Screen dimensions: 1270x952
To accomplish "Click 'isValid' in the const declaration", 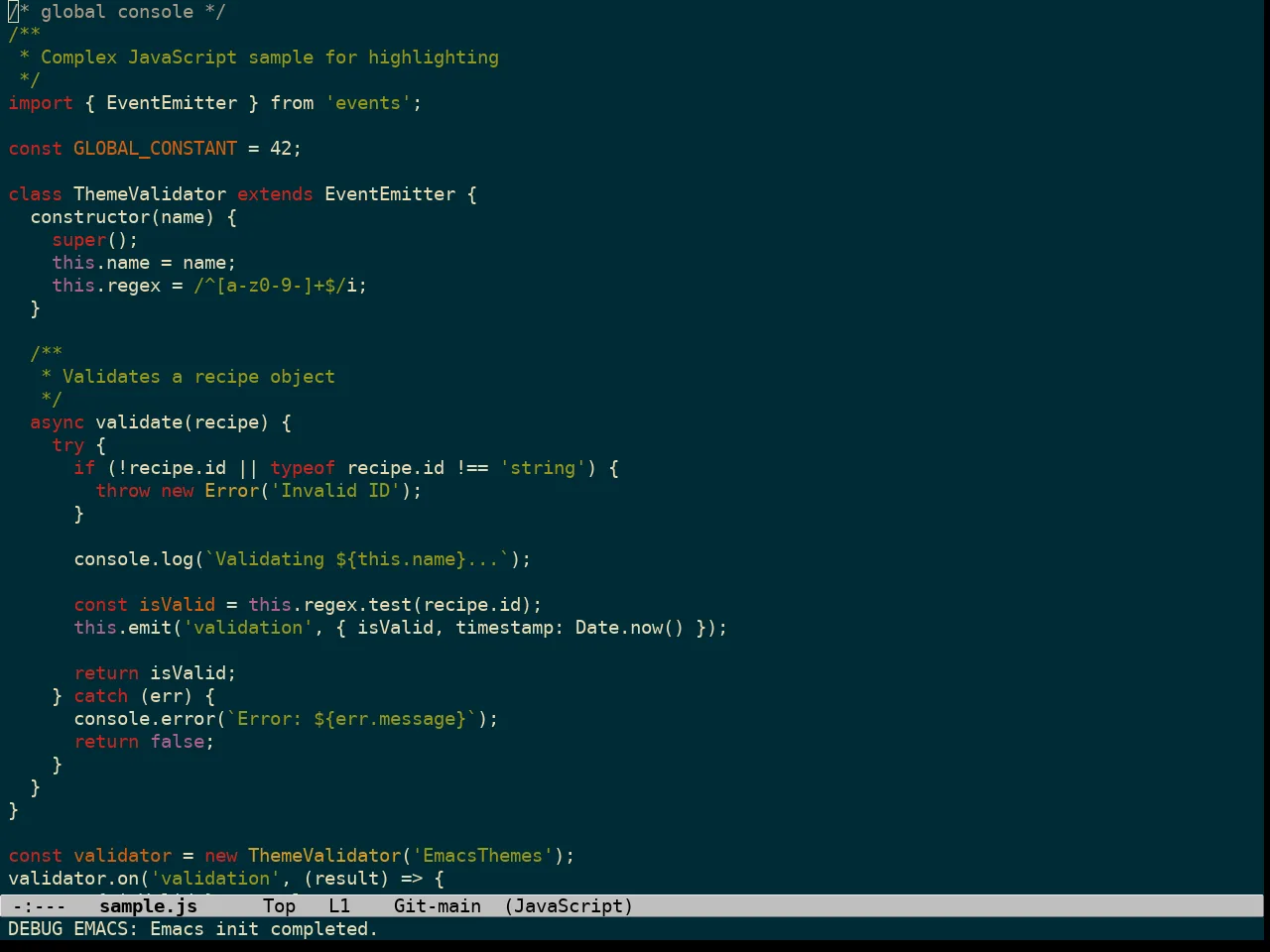I will pyautogui.click(x=177, y=605).
